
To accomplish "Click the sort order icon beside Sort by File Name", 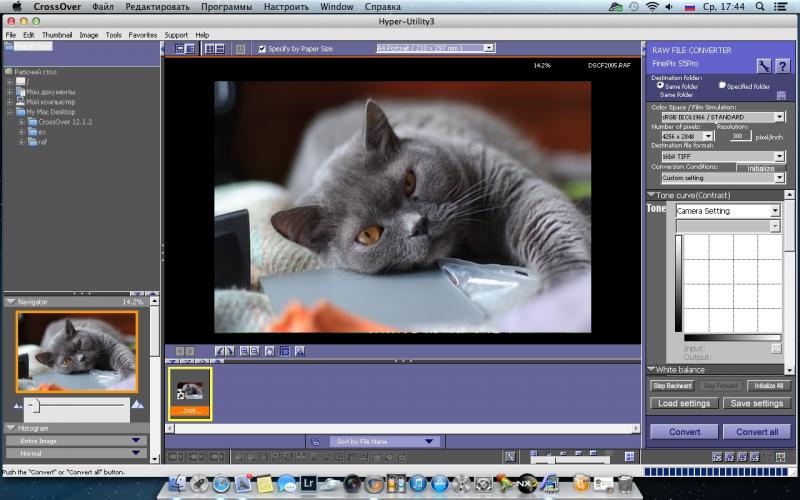I will [315, 442].
